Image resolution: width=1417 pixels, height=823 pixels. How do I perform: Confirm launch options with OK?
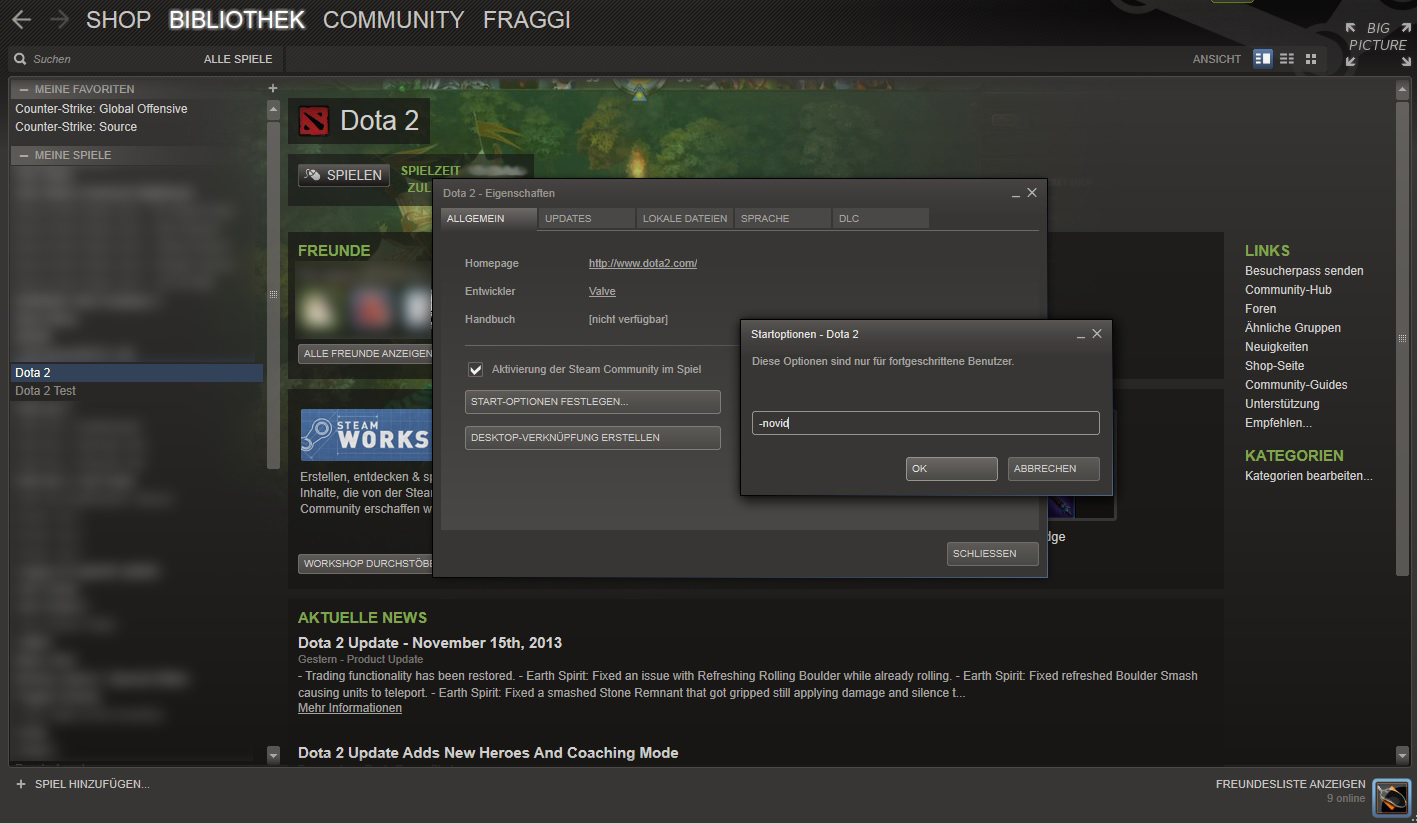click(x=952, y=469)
